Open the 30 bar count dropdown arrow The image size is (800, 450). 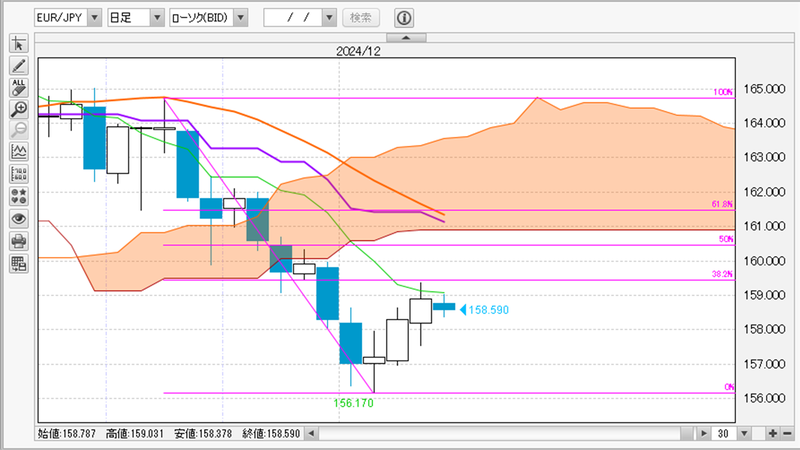(x=744, y=434)
